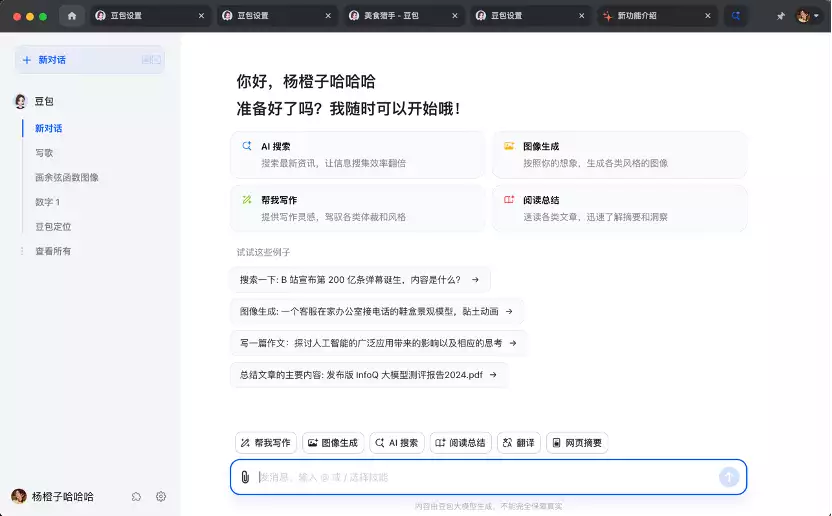Open the 豆包定位 conversation
Screen dimensions: 832x516
pyautogui.click(x=53, y=227)
